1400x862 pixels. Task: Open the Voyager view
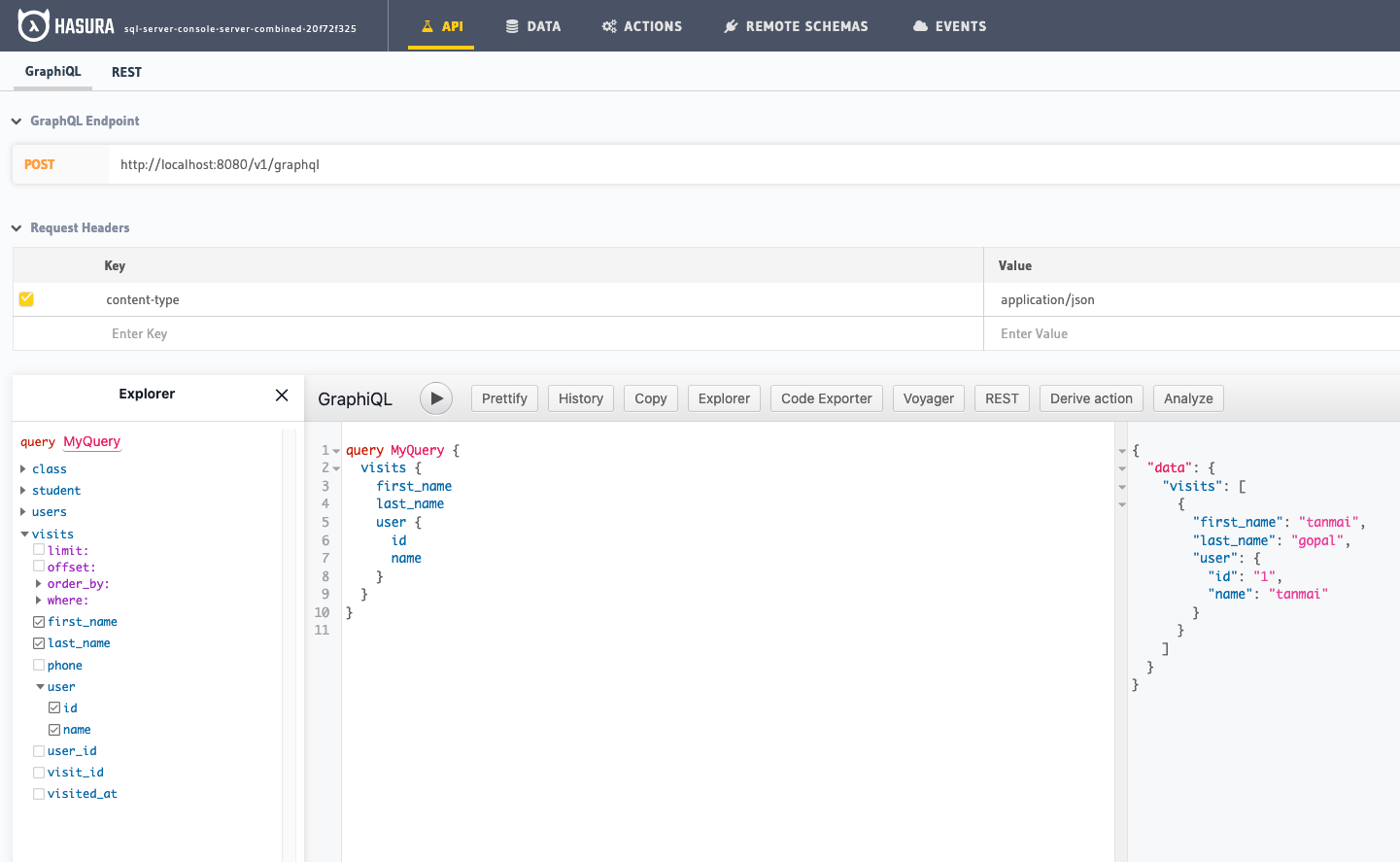pos(928,397)
